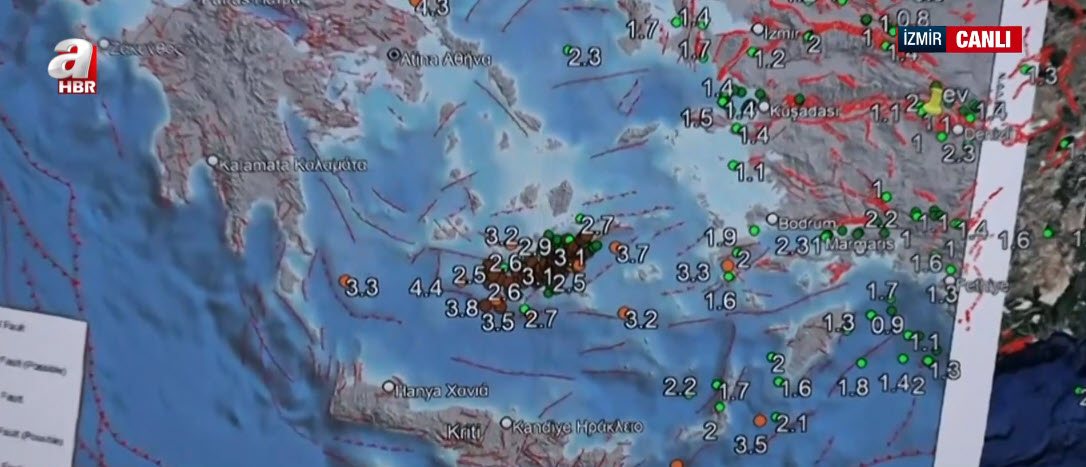Select the 3.8 magnitude label
The width and height of the screenshot is (1086, 467).
click(x=462, y=309)
